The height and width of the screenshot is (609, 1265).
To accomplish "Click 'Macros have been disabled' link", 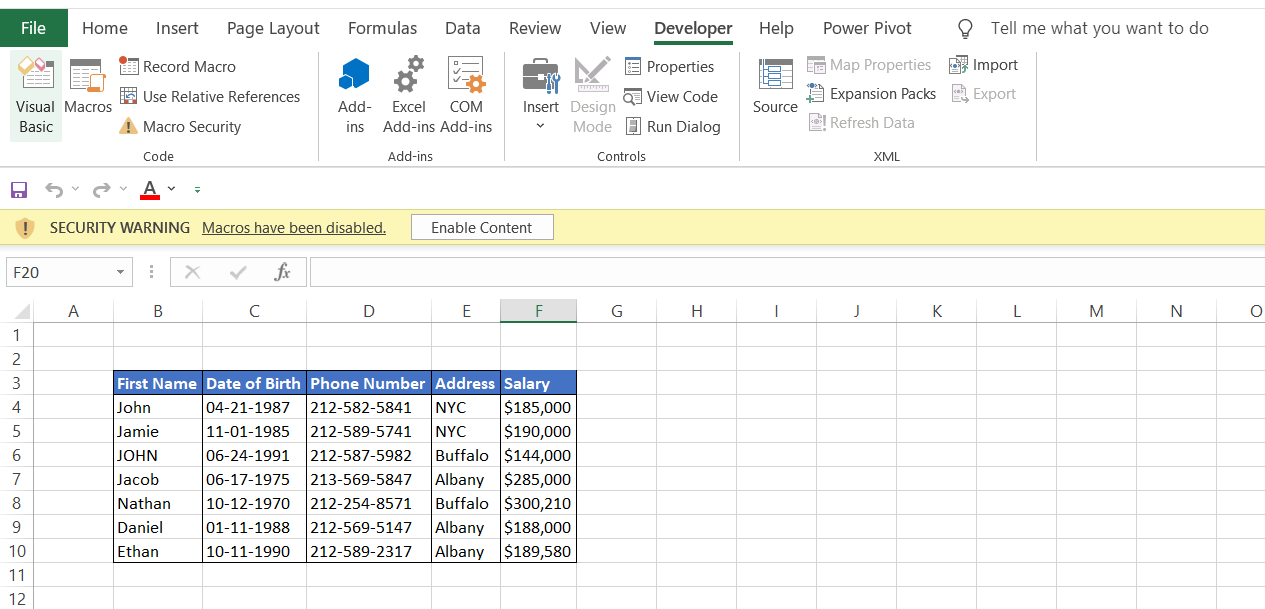I will [x=293, y=228].
